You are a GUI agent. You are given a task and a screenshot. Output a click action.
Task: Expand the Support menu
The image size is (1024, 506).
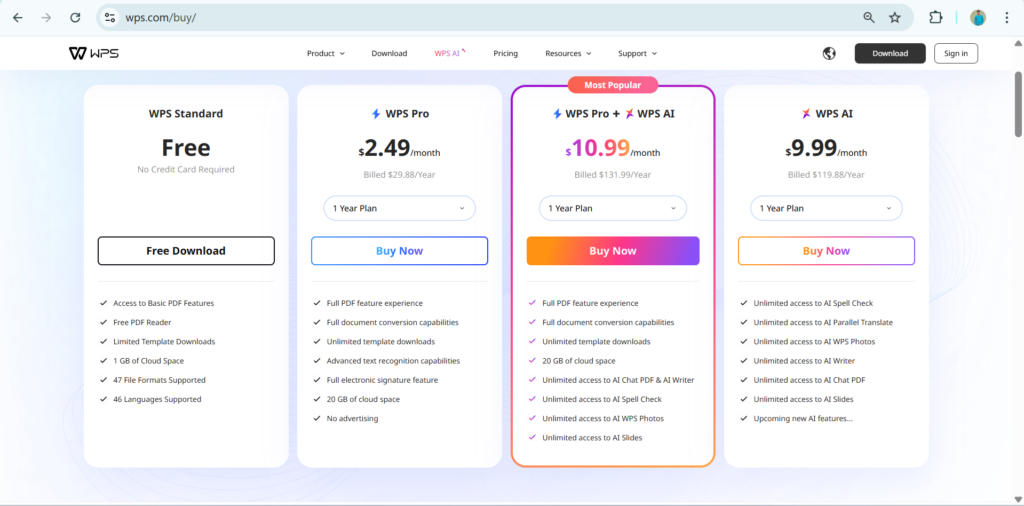click(637, 54)
